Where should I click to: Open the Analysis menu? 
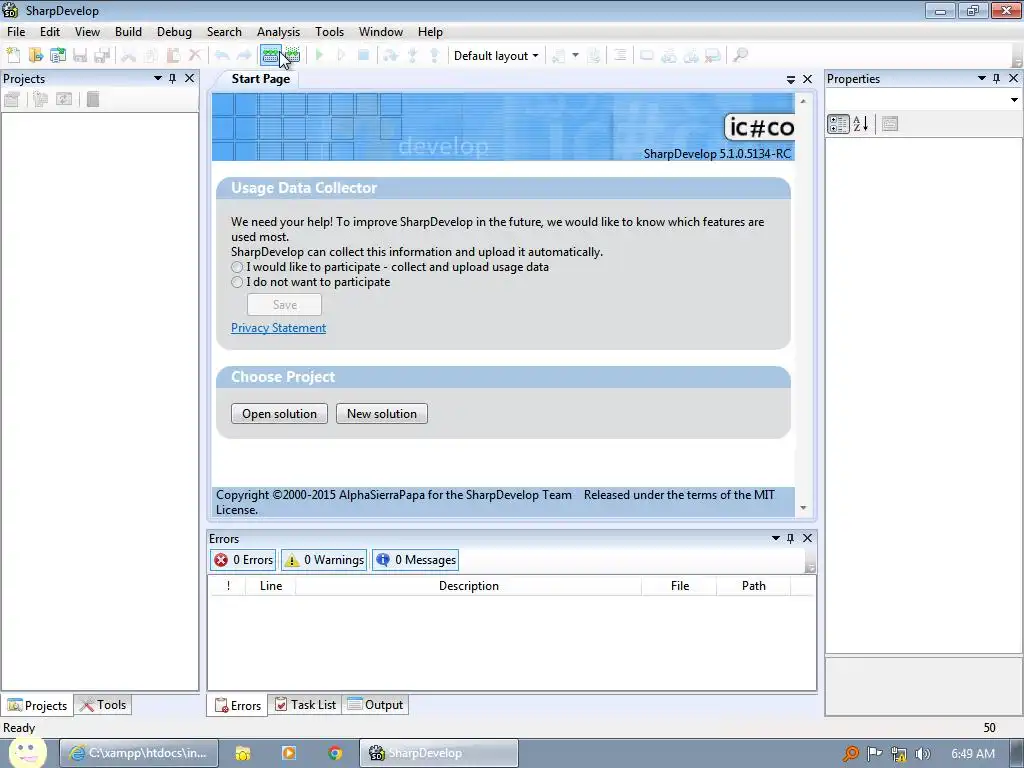click(x=278, y=31)
